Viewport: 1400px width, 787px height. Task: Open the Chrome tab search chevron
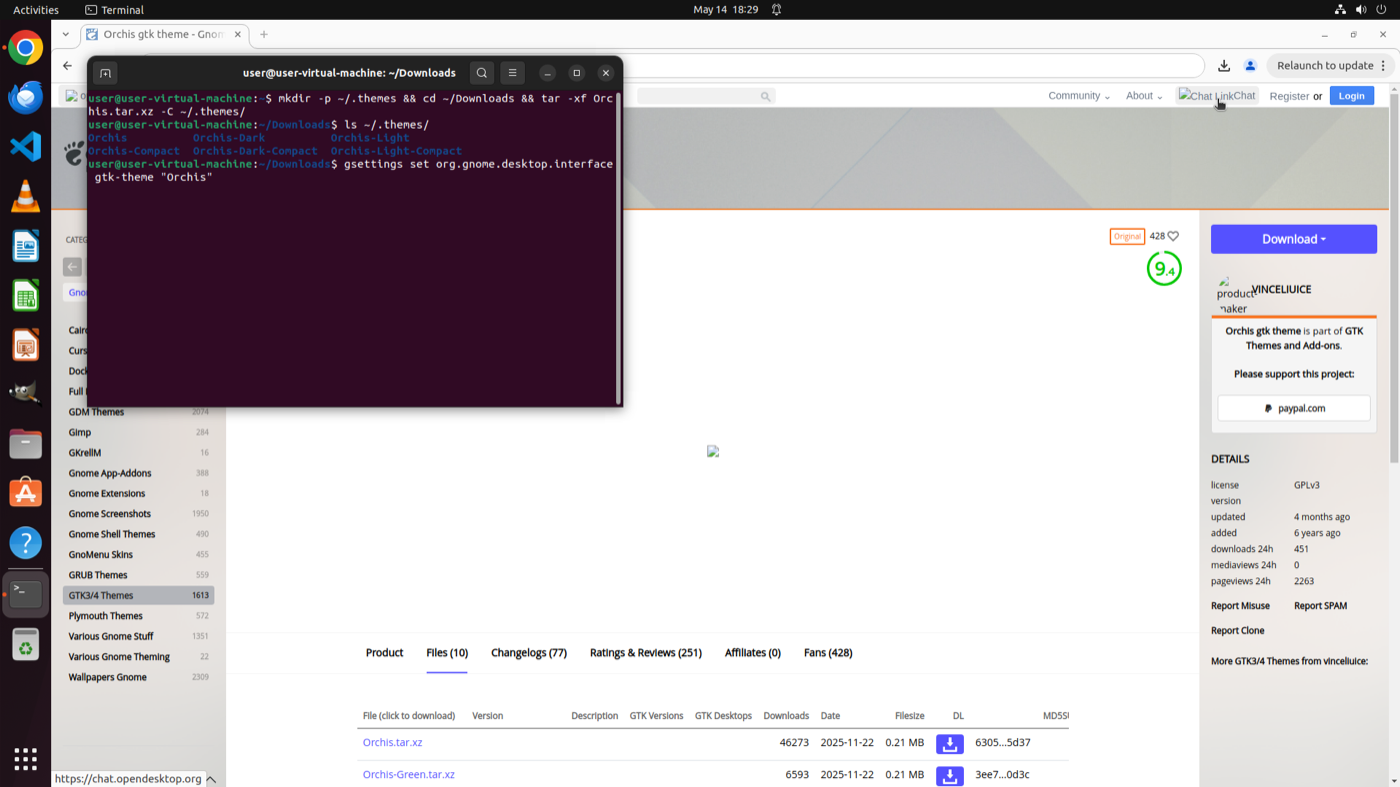coord(66,34)
